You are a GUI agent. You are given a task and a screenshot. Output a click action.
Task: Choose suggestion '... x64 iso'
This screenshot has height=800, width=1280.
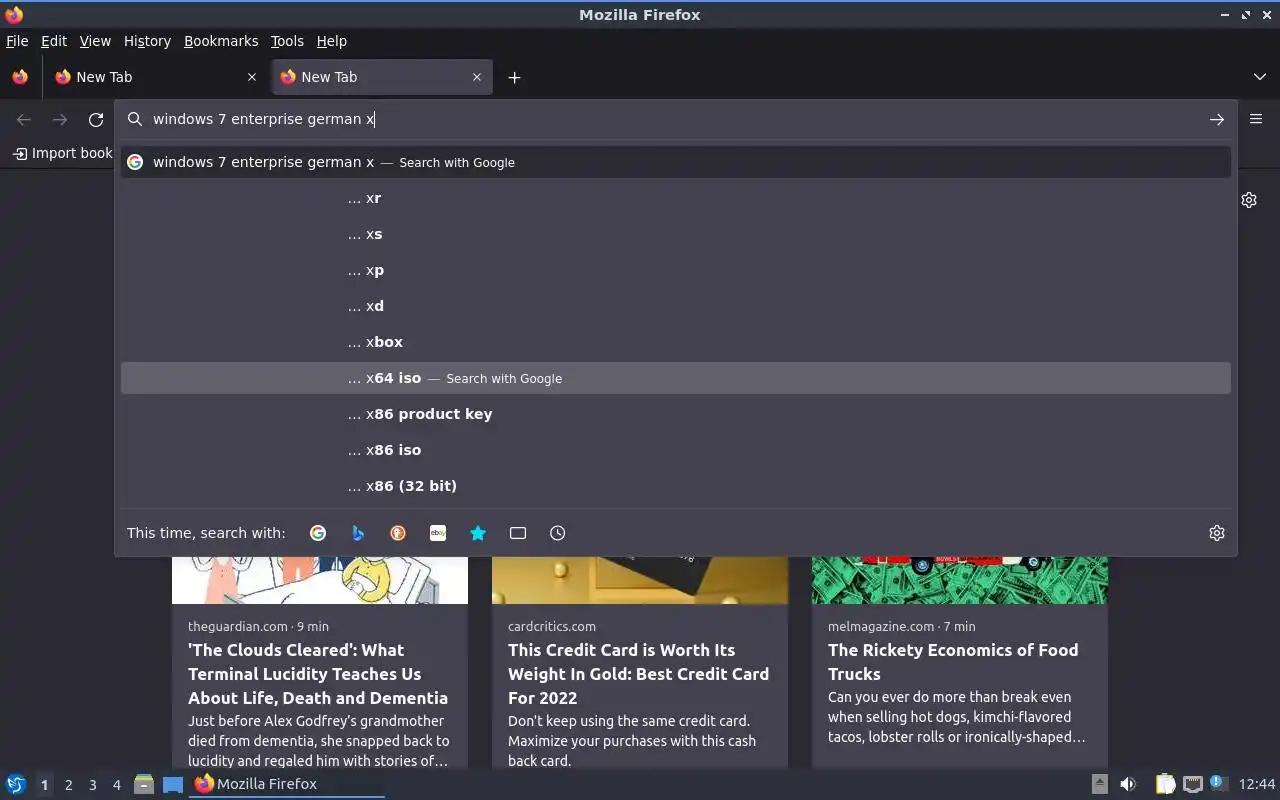click(x=676, y=378)
